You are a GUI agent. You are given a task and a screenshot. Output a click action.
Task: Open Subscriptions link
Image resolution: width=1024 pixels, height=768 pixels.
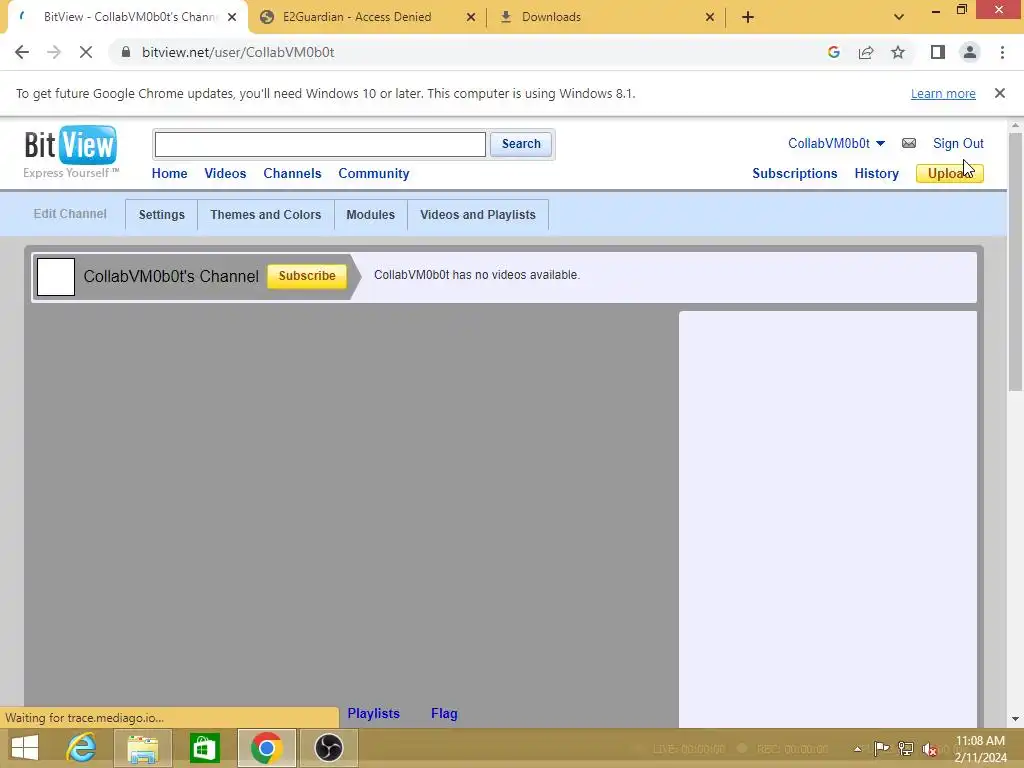794,174
